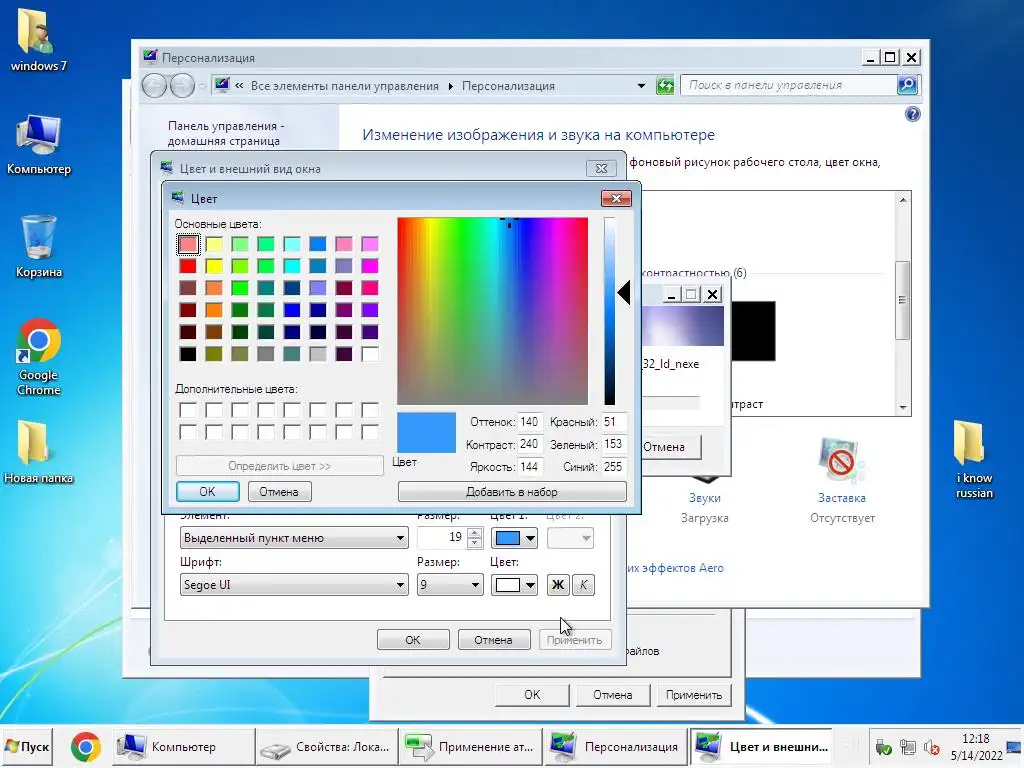Click the theme list scroll up arrow
This screenshot has height=768, width=1024.
(x=903, y=200)
